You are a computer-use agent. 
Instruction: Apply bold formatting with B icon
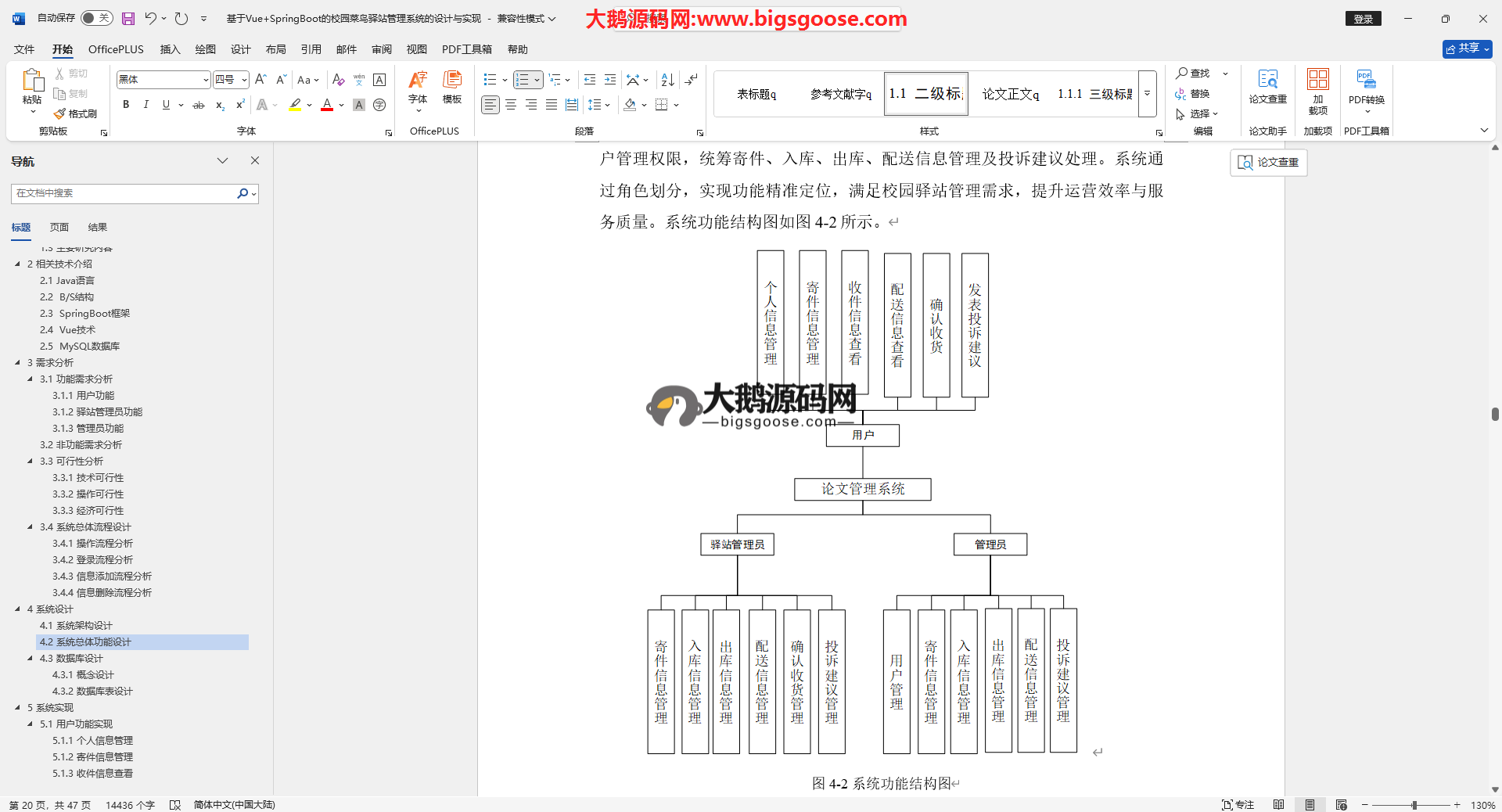[x=126, y=105]
